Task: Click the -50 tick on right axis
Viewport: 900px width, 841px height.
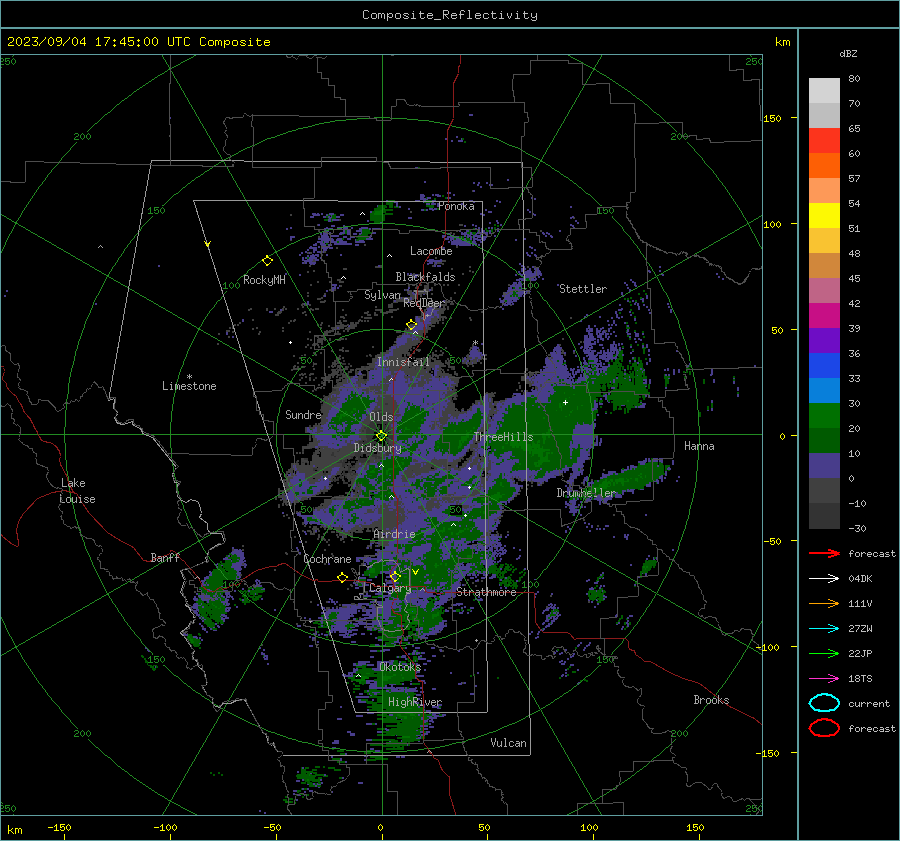Action: pos(772,541)
